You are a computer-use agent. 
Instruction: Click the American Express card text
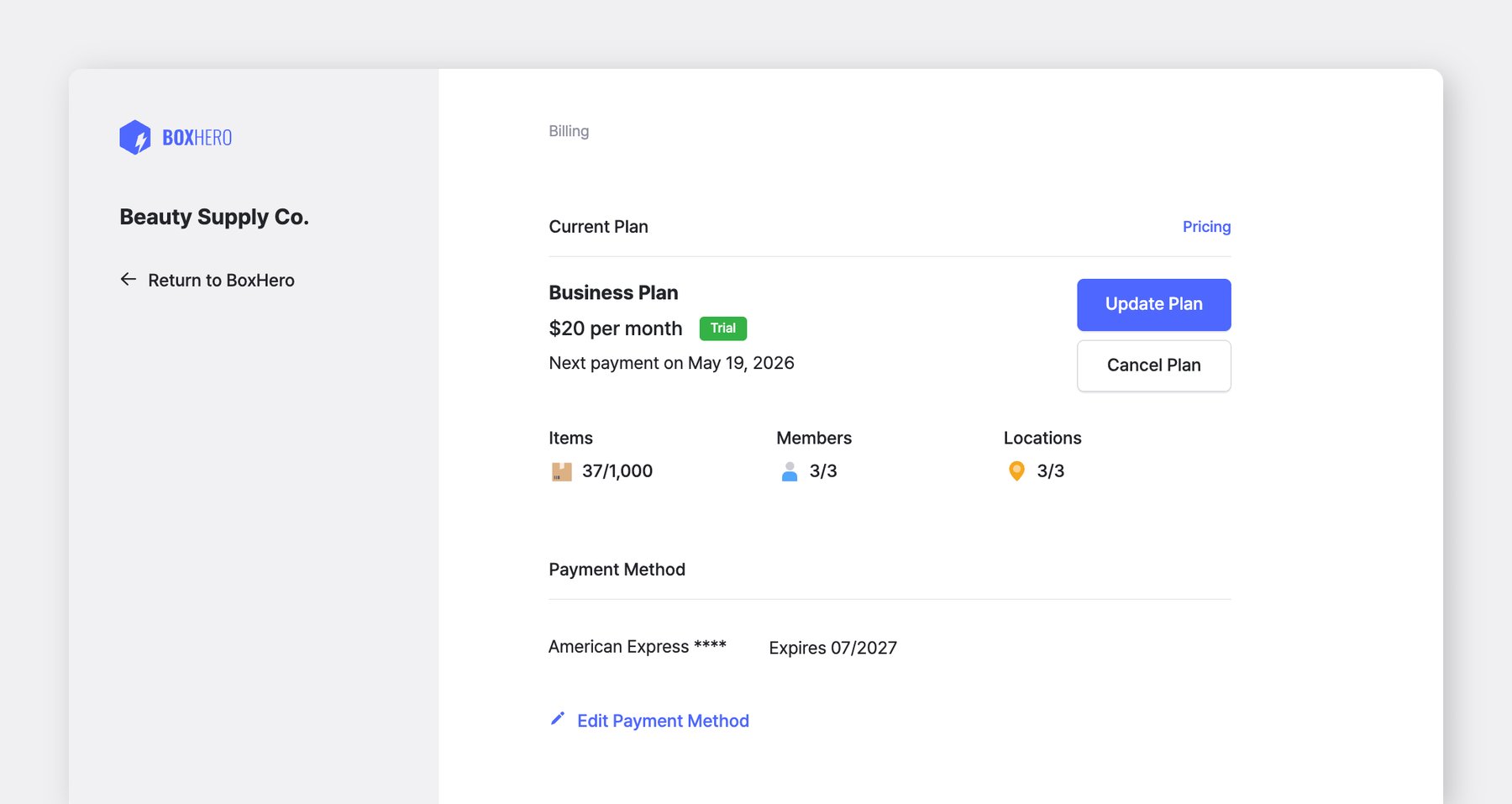coord(637,647)
